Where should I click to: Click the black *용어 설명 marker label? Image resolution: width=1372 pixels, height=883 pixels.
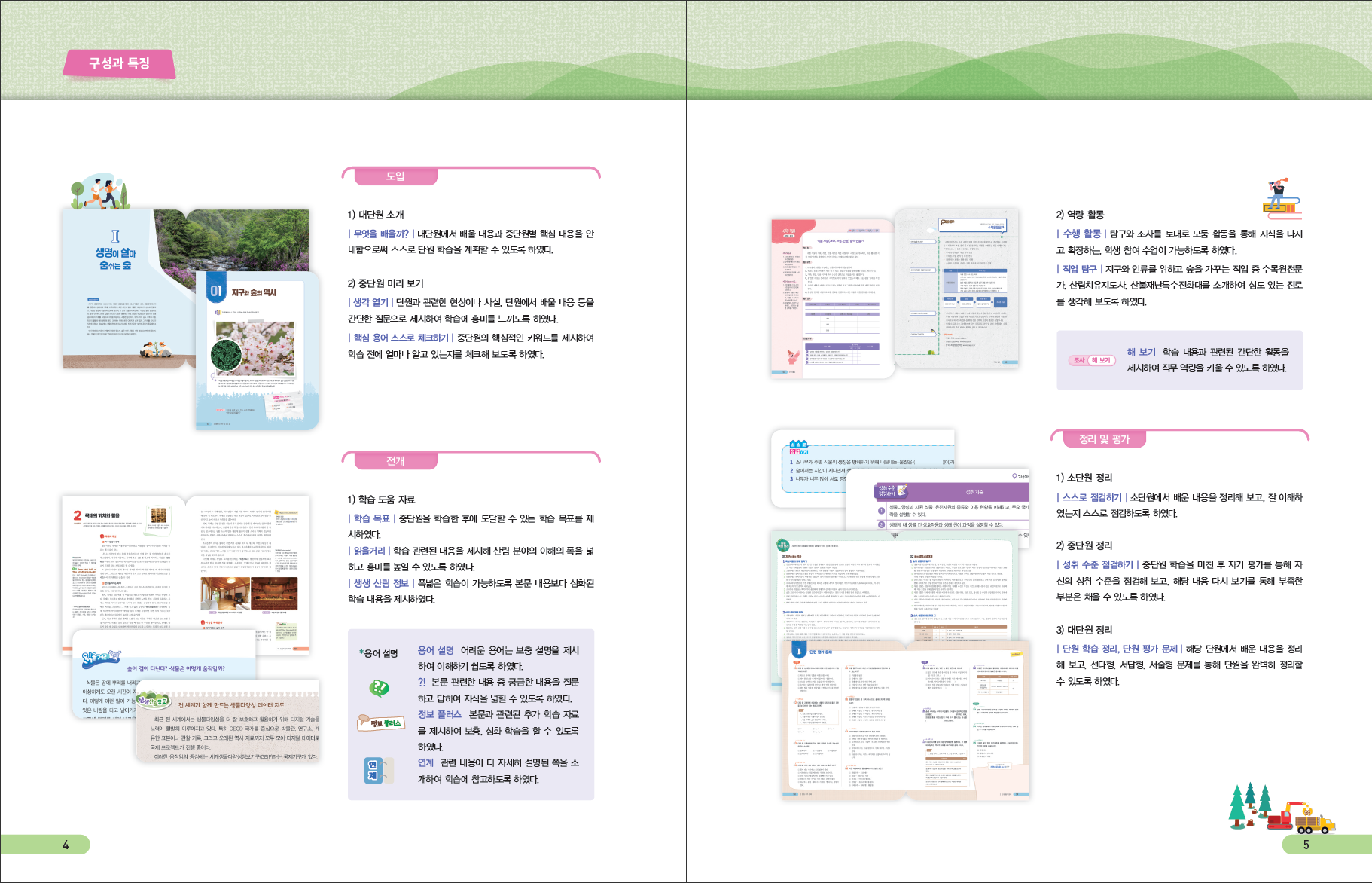point(379,653)
